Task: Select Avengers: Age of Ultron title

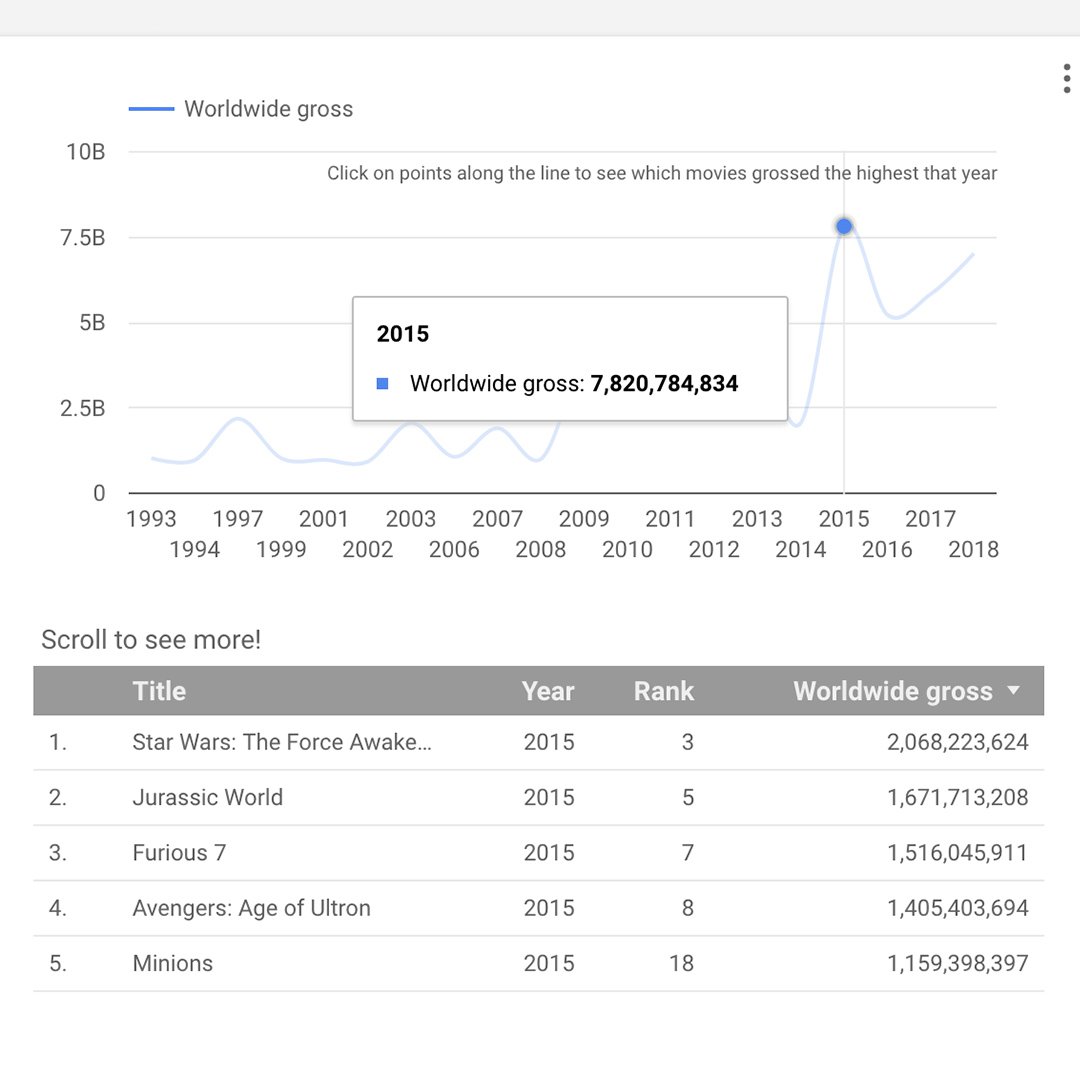Action: [251, 908]
